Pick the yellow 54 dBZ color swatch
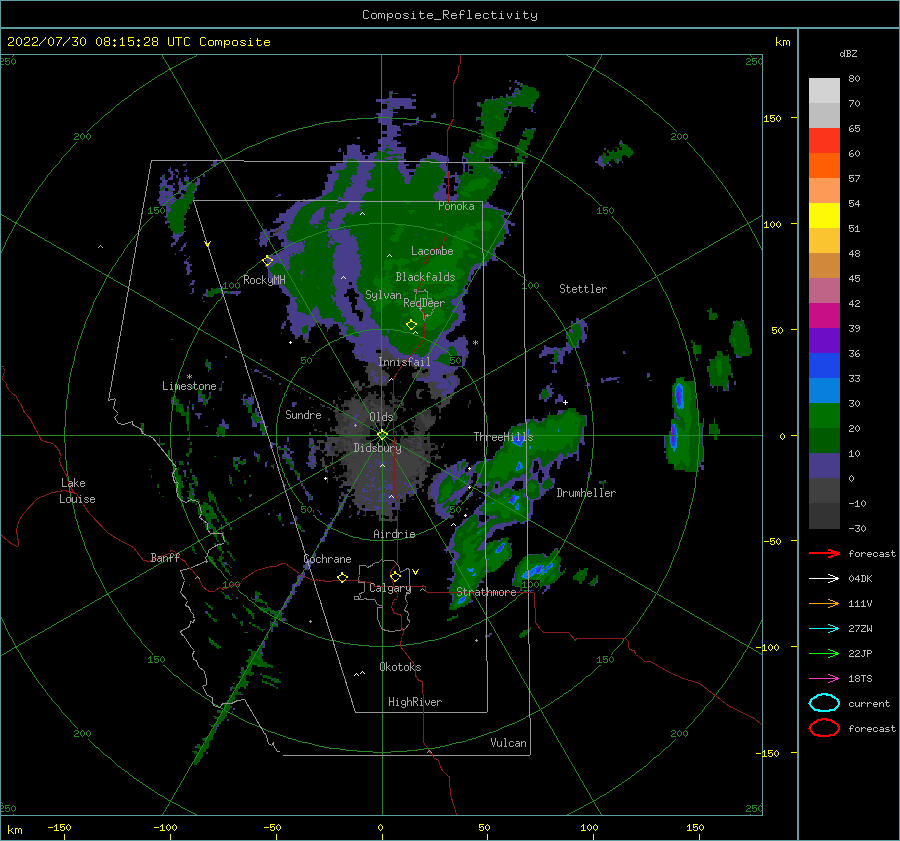Viewport: 900px width, 841px height. point(824,216)
